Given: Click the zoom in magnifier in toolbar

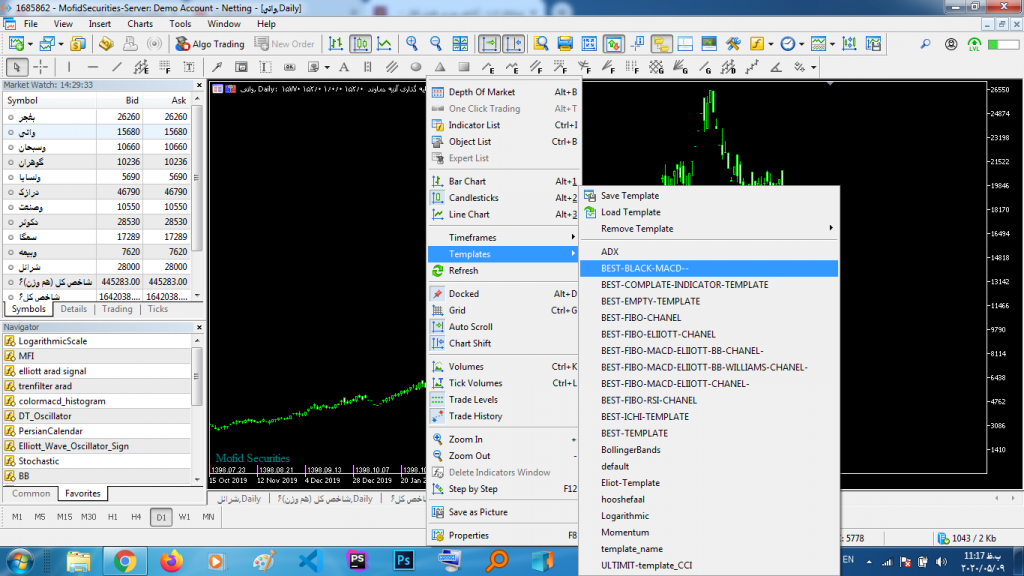Looking at the screenshot, I should [411, 44].
